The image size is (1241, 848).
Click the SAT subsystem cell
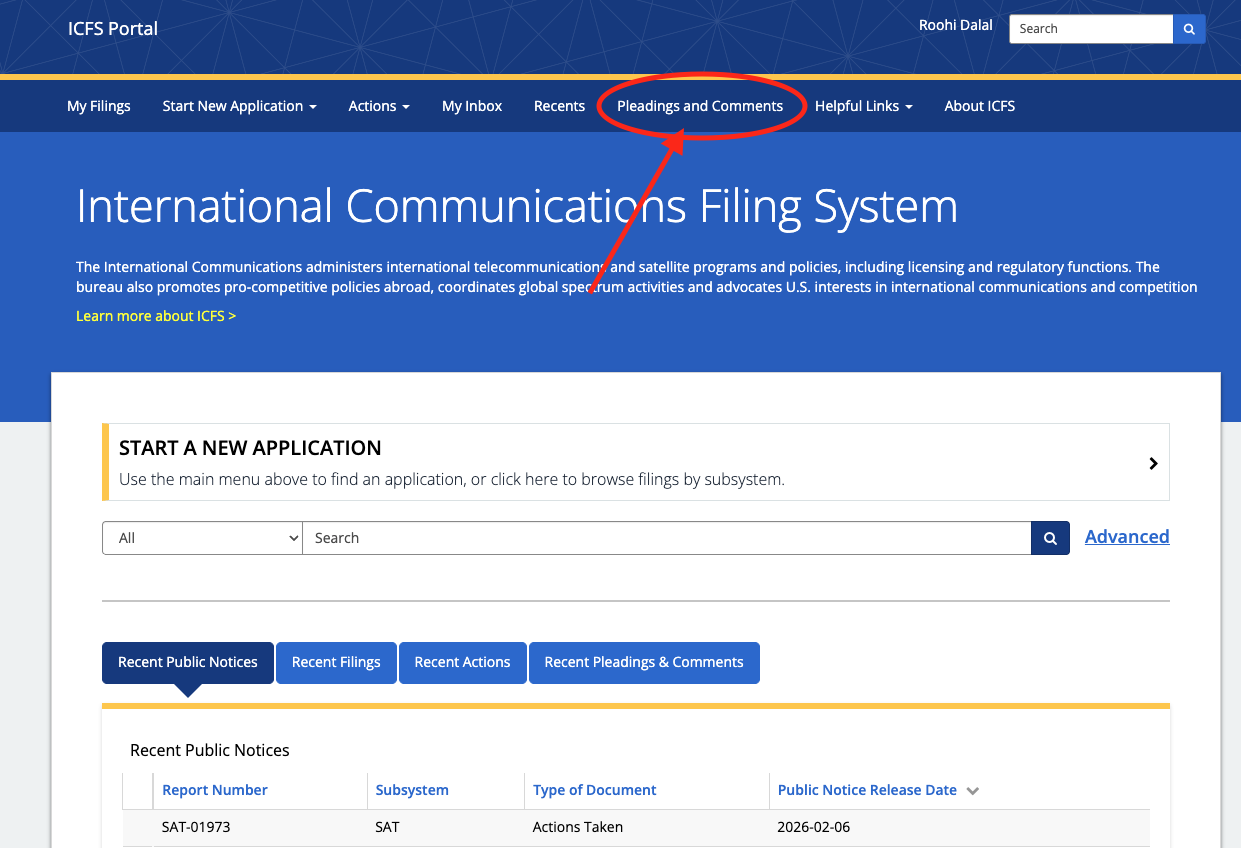tap(387, 827)
